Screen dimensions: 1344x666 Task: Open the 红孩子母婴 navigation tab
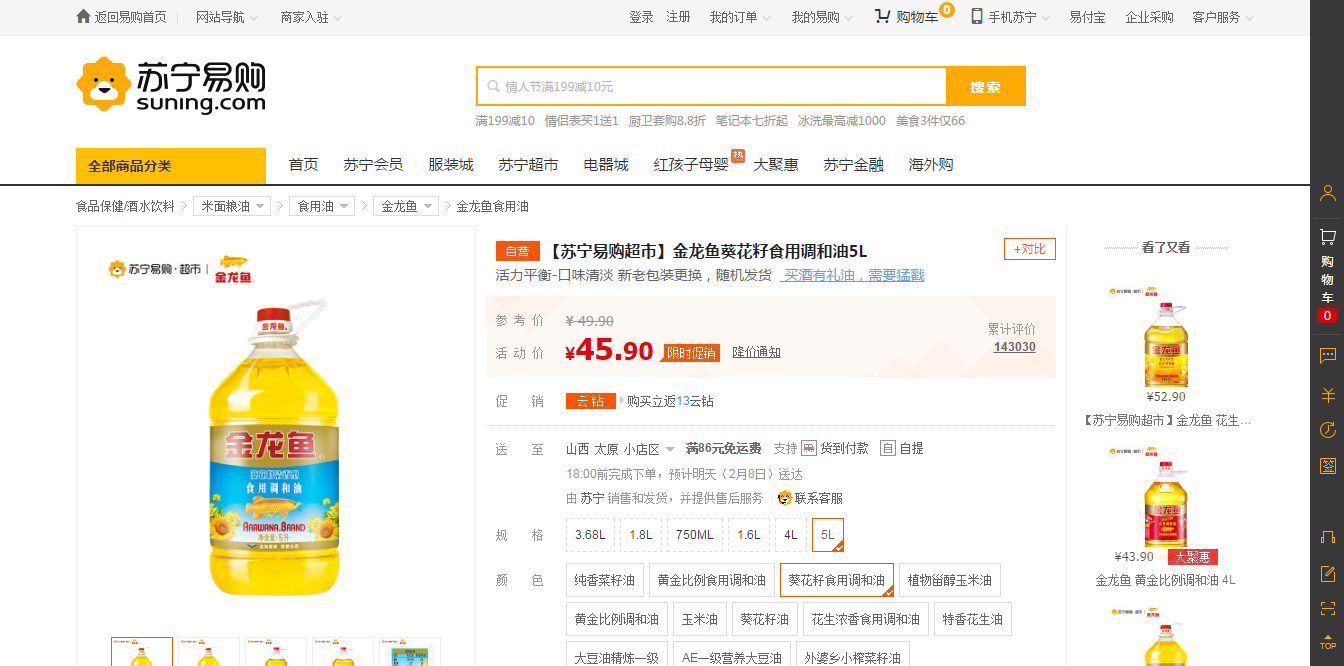691,165
